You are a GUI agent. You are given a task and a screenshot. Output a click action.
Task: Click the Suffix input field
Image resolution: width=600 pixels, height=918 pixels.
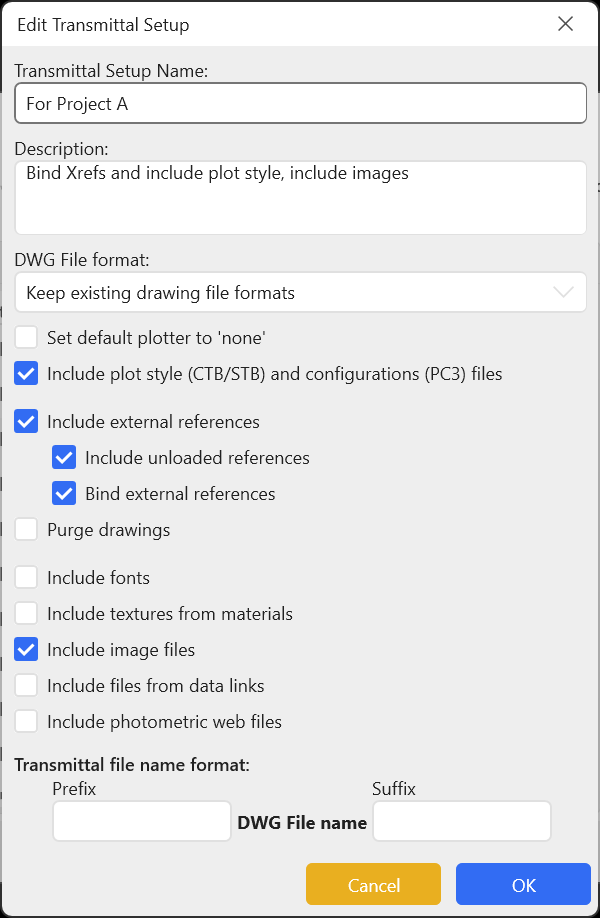[x=461, y=822]
